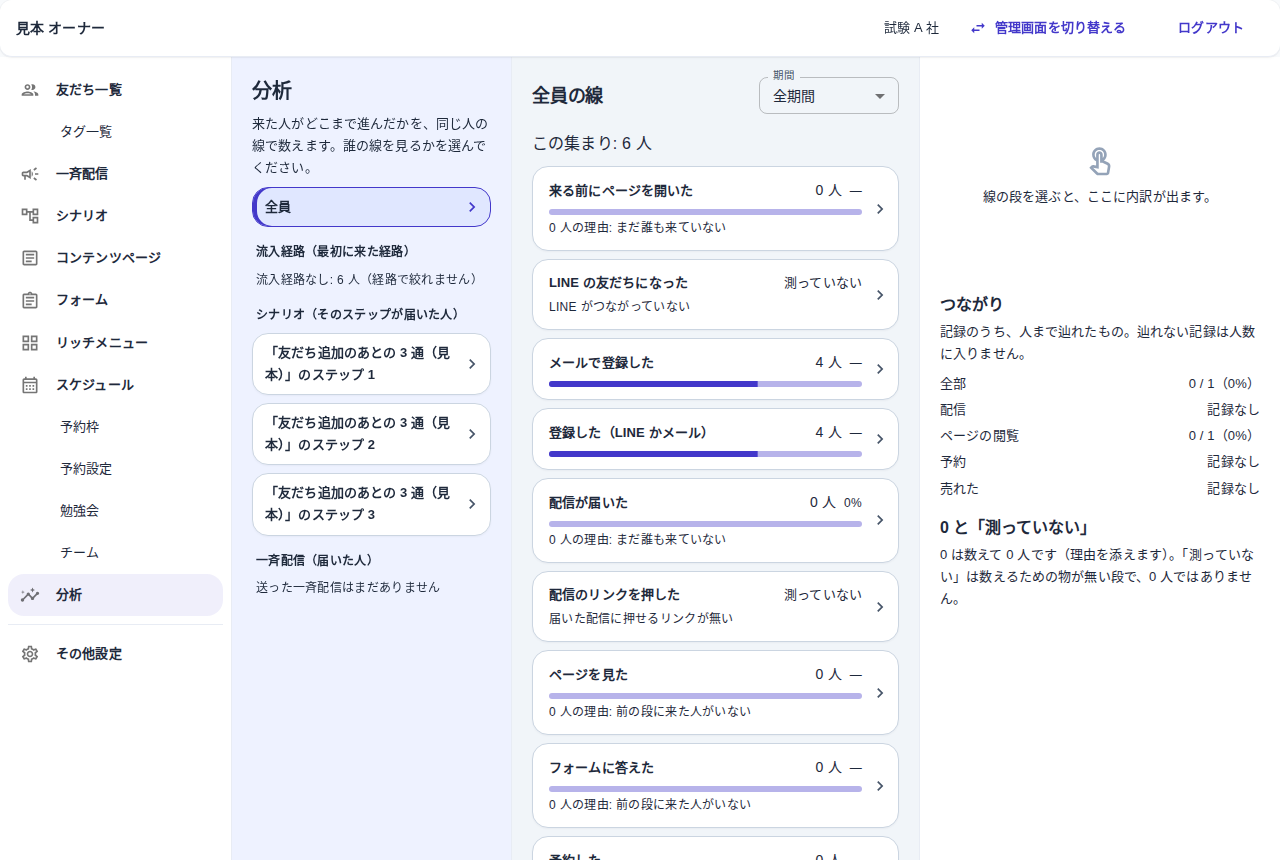Click the friends list people icon
Image resolution: width=1280 pixels, height=860 pixels.
tap(30, 90)
